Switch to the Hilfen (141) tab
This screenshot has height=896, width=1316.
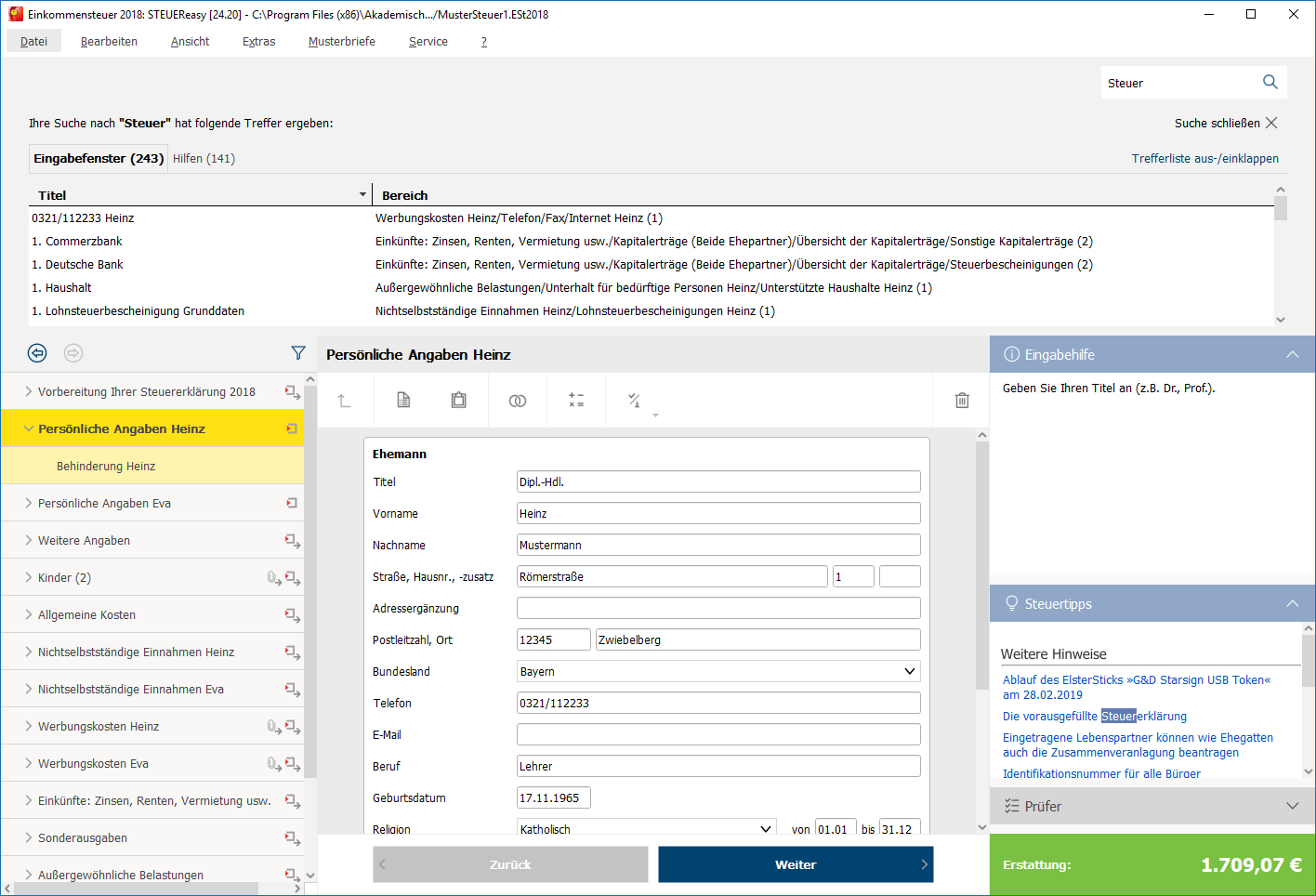204,159
